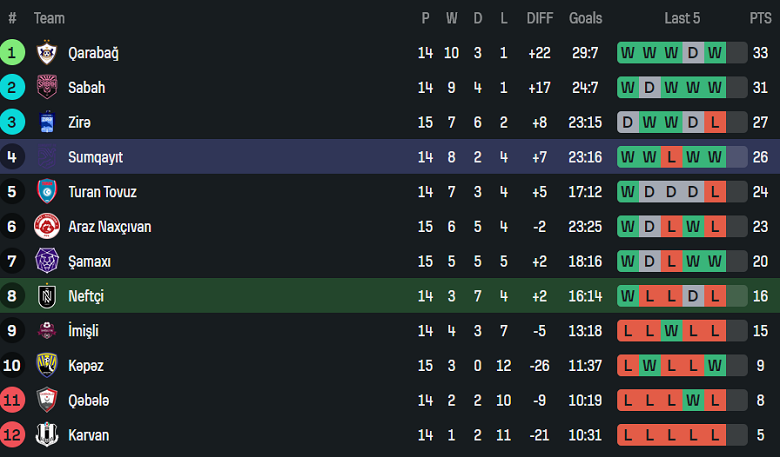Click the Goals column header
This screenshot has height=457, width=780.
pos(586,18)
